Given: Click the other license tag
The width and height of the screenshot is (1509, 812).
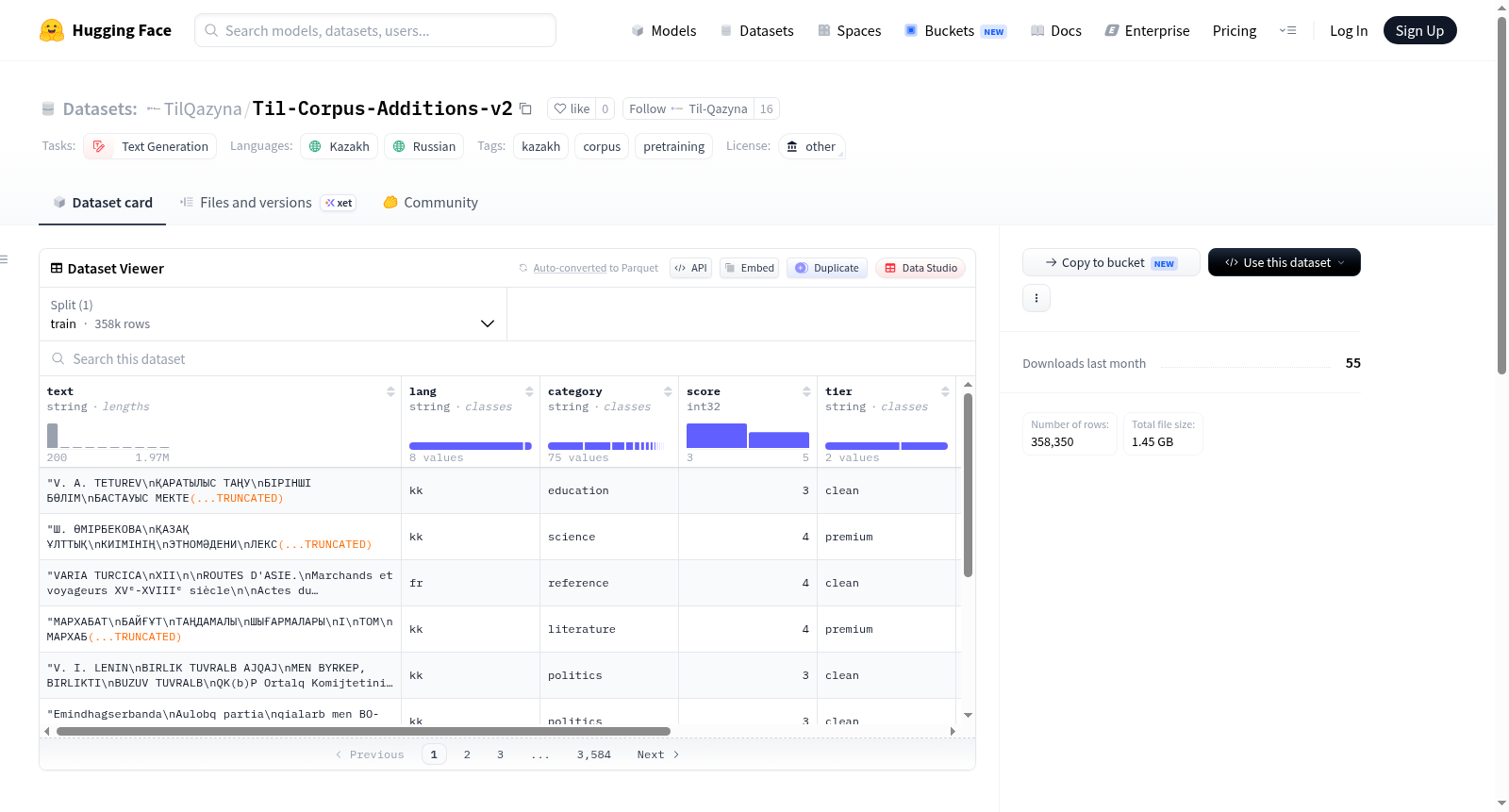Looking at the screenshot, I should (x=811, y=146).
